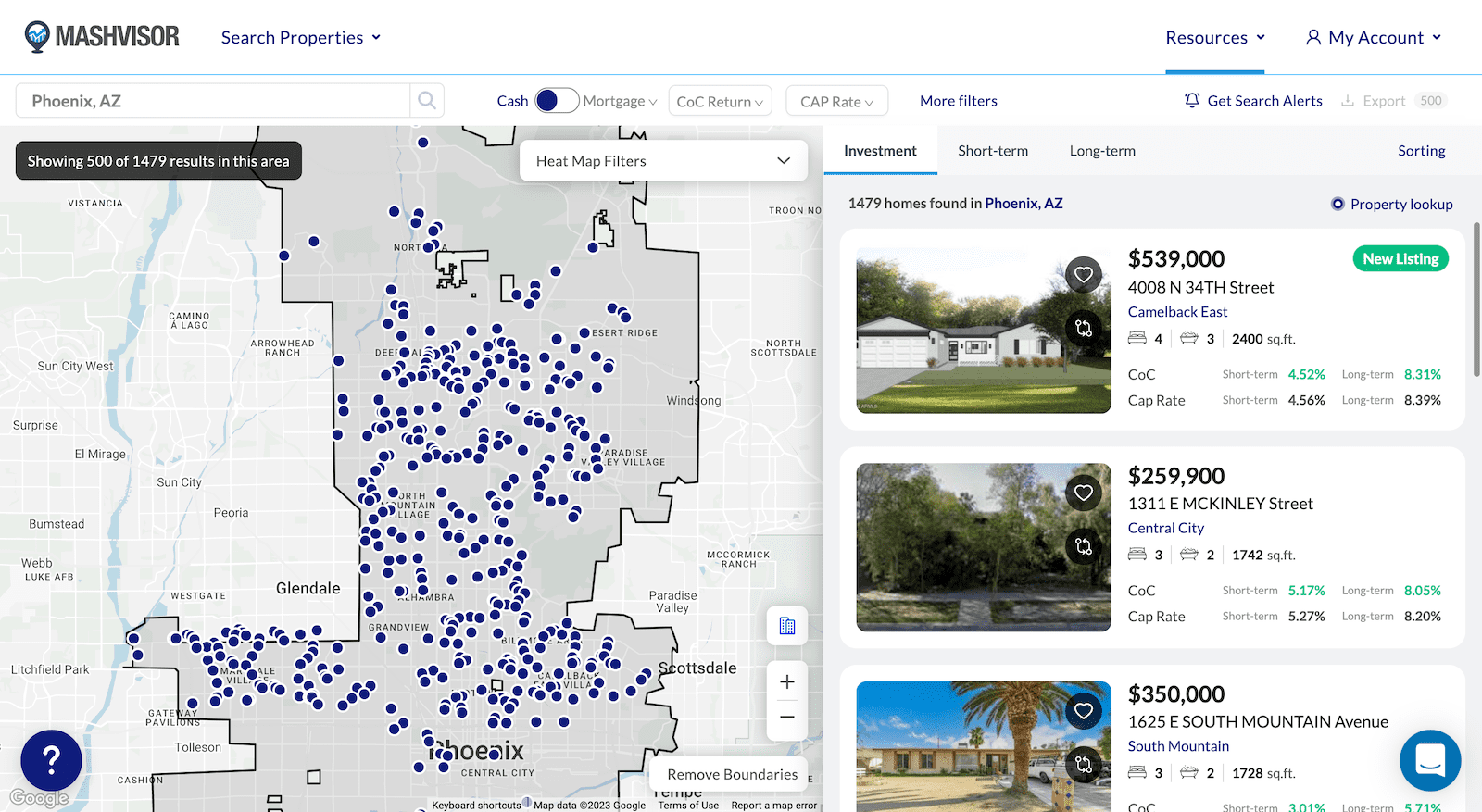Select the Property lookup radio option

1338,204
